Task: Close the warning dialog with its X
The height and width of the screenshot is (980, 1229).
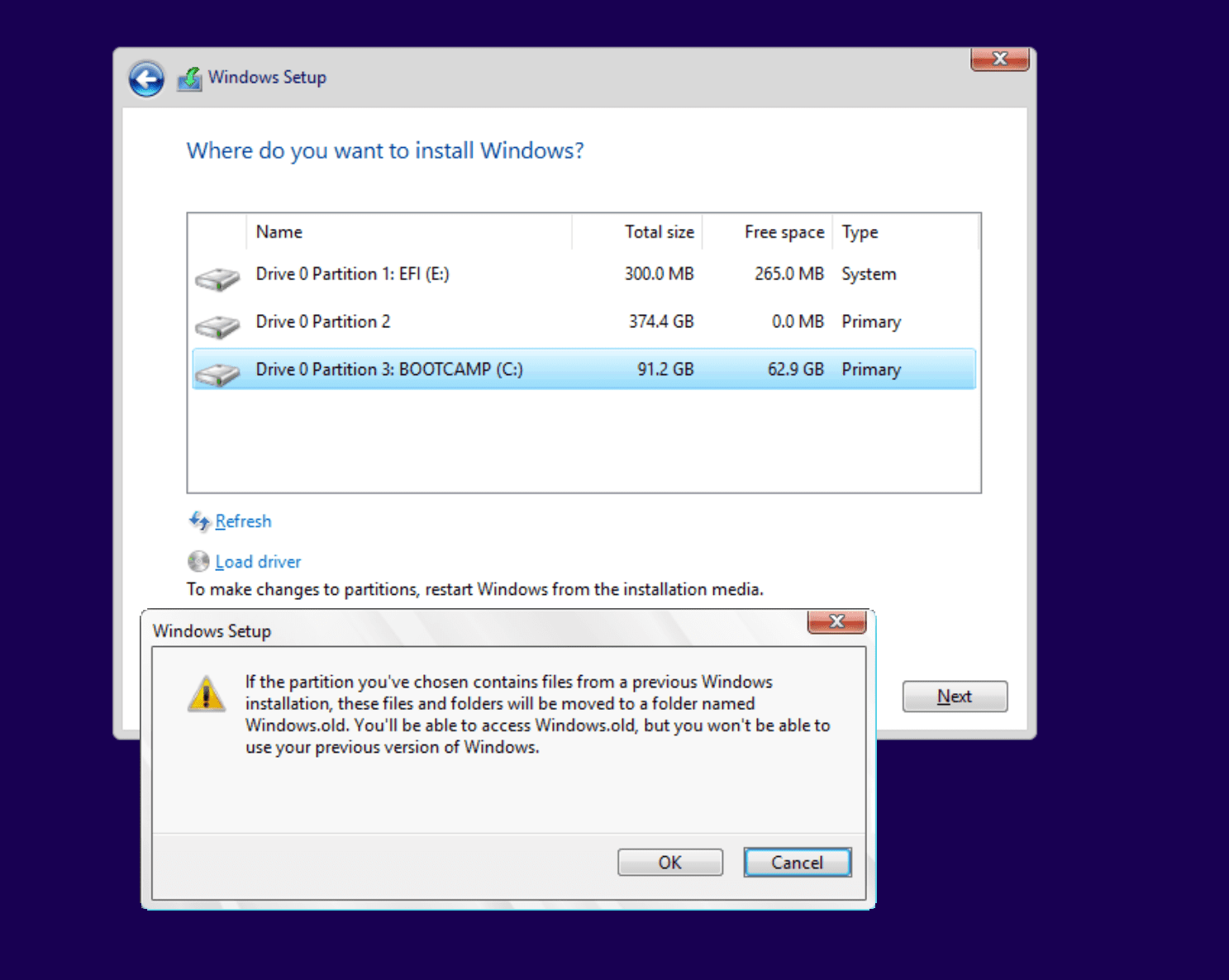Action: (836, 622)
